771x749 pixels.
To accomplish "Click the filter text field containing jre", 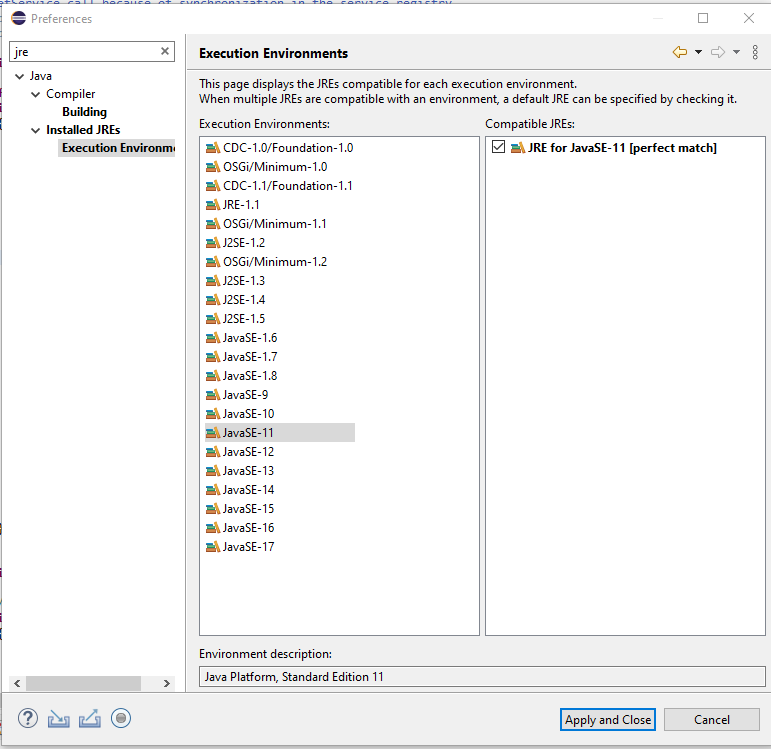I will coord(91,52).
